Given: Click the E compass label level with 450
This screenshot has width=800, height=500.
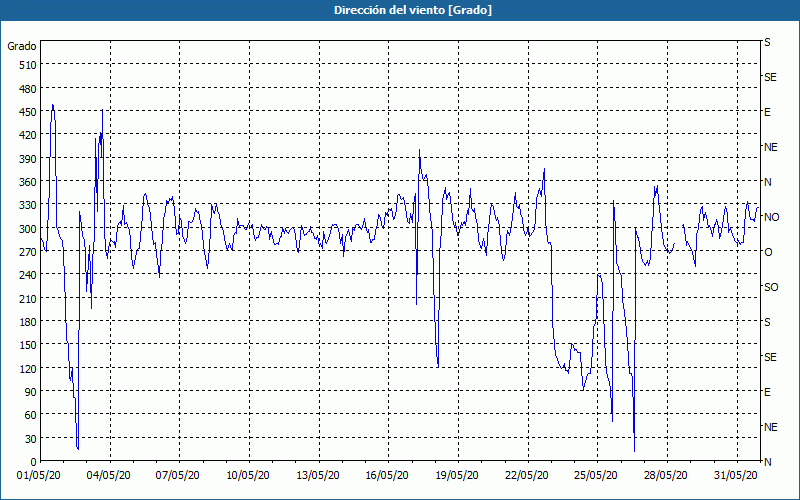Looking at the screenshot, I should pos(767,112).
